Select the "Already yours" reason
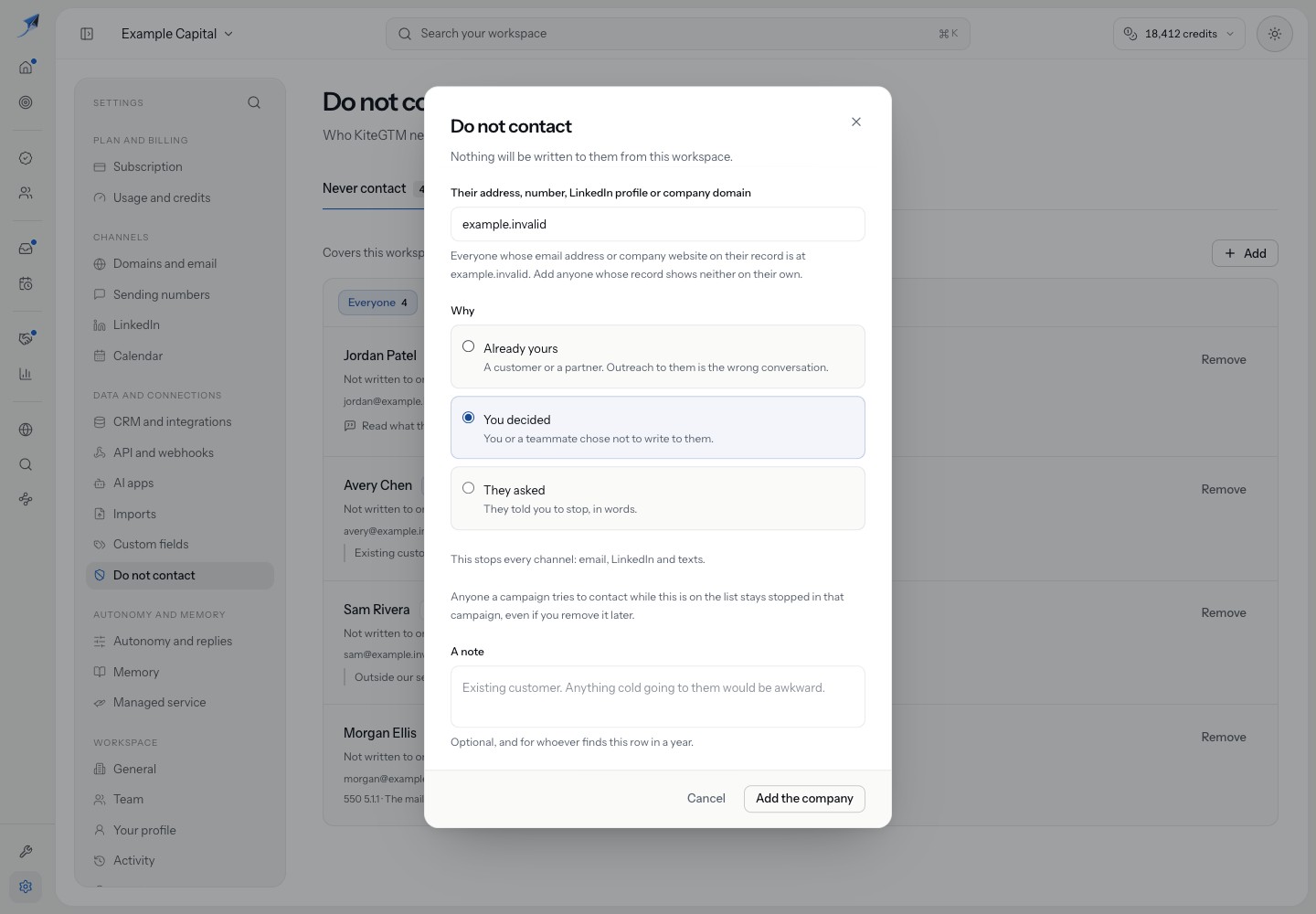The width and height of the screenshot is (1316, 914). (658, 356)
